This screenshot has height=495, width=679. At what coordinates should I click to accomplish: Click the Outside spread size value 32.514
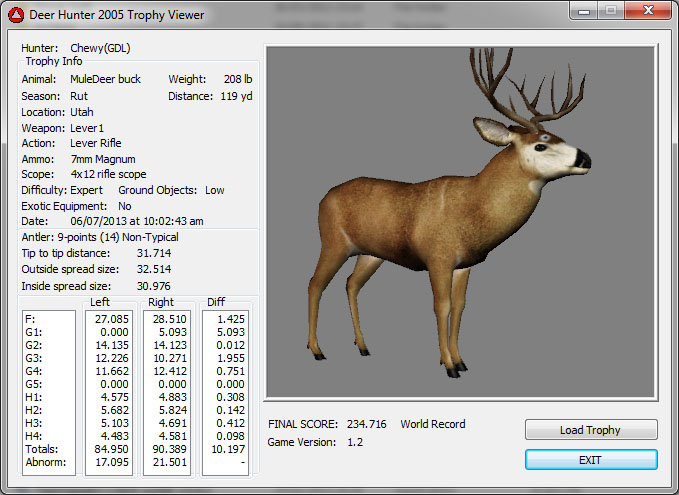pos(154,269)
